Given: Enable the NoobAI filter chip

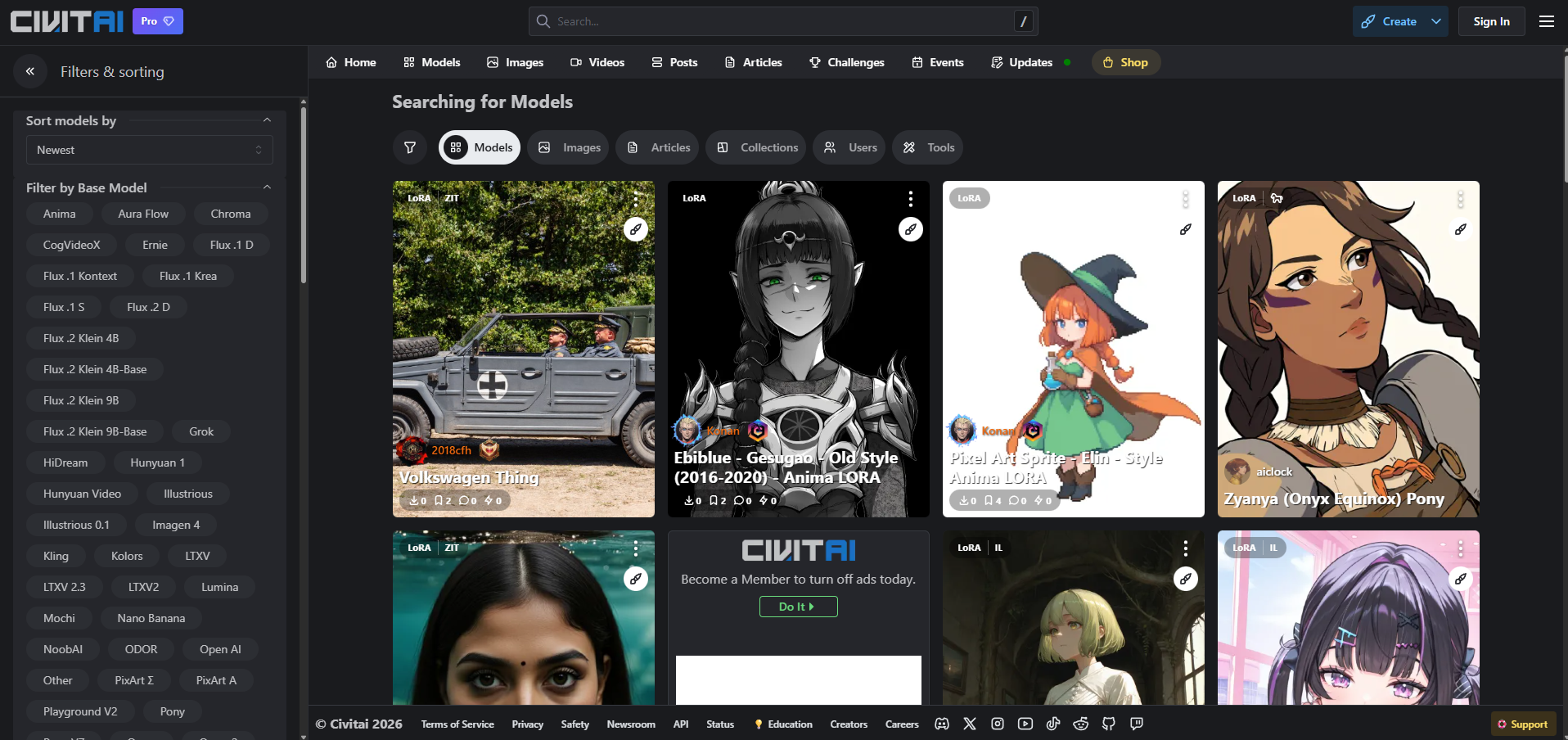Looking at the screenshot, I should click(x=63, y=649).
